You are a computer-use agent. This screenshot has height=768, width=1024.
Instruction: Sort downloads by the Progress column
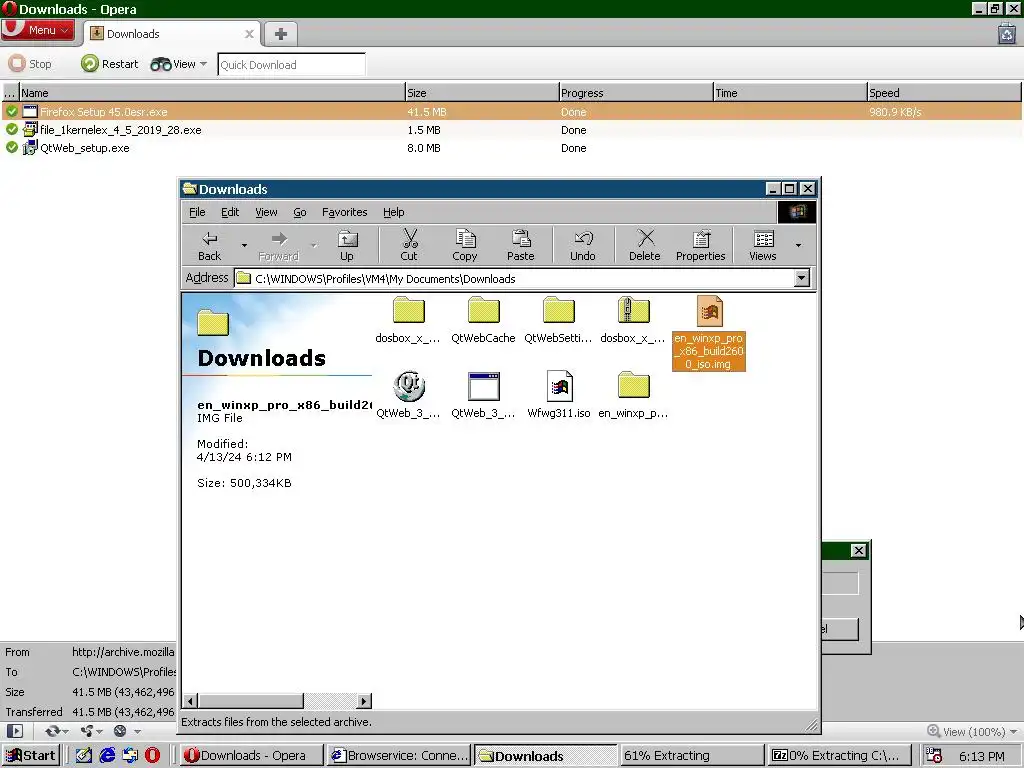[x=635, y=93]
